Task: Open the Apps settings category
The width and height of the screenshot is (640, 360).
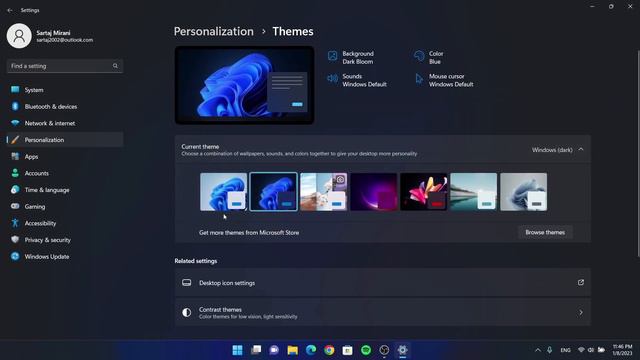Action: click(65, 156)
